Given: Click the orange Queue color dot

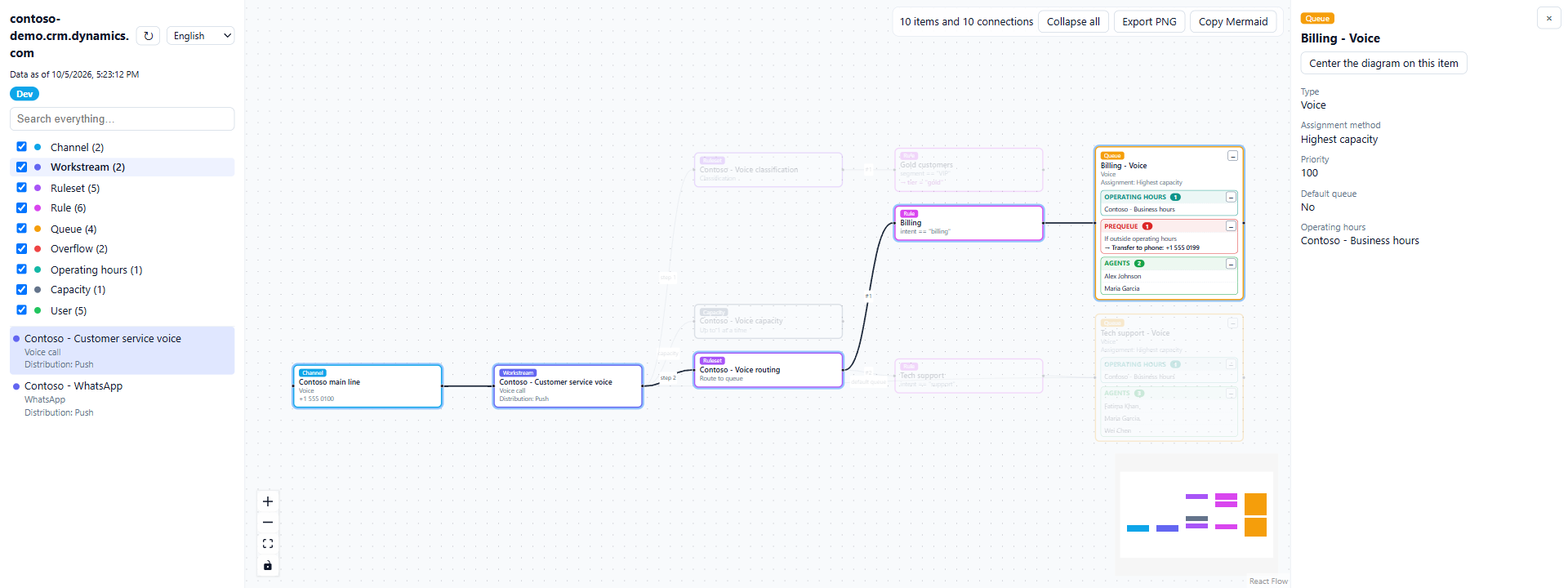Looking at the screenshot, I should point(38,229).
